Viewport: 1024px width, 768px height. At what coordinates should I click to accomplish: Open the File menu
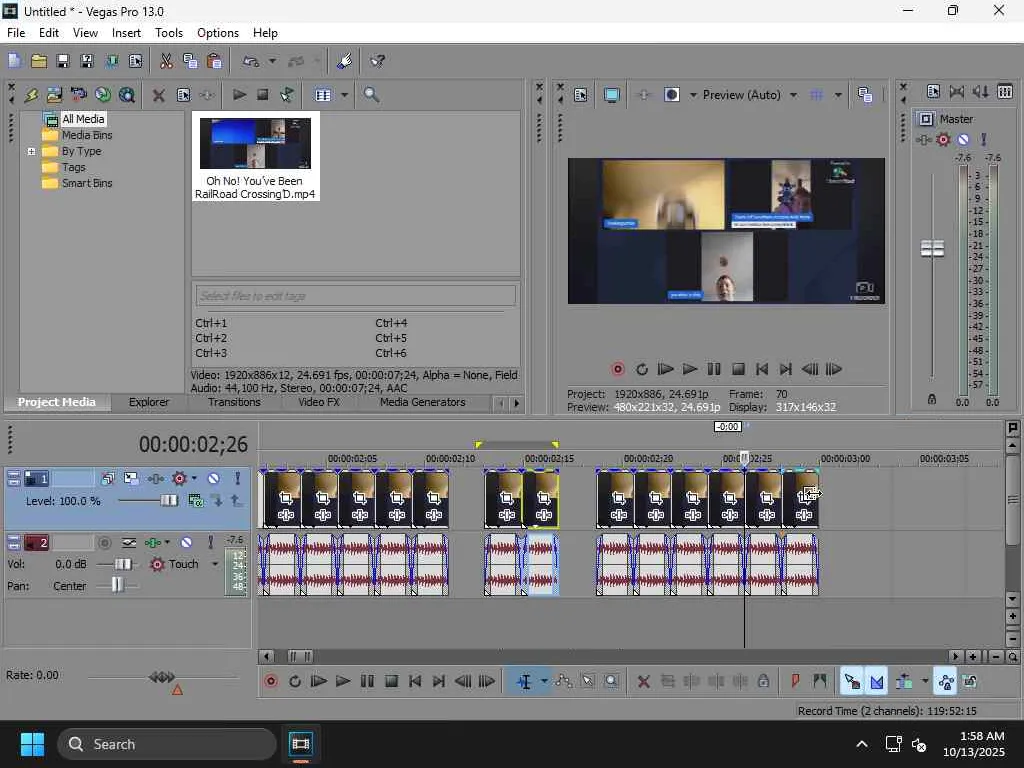click(x=16, y=33)
